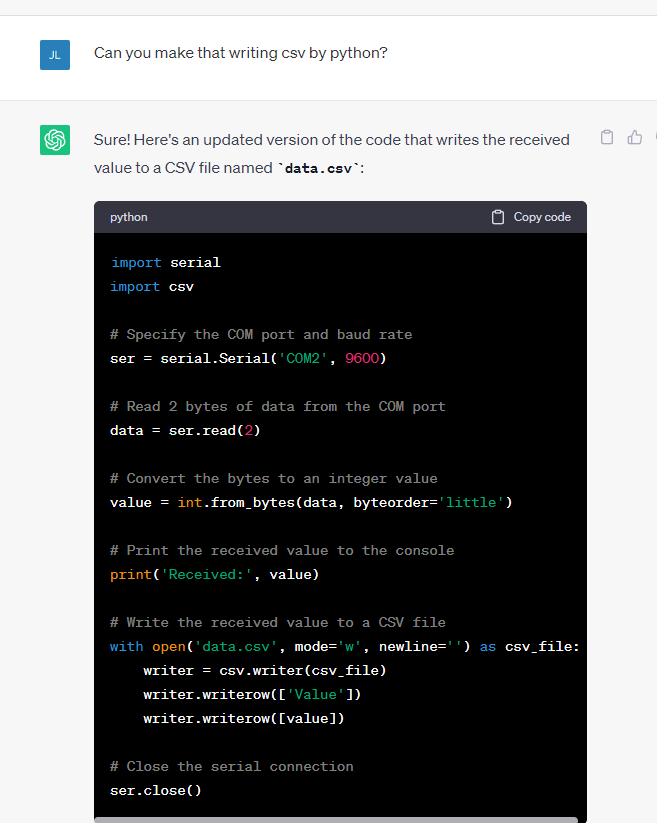
Task: Click the 'with open('data.csv'' line
Action: 345,646
